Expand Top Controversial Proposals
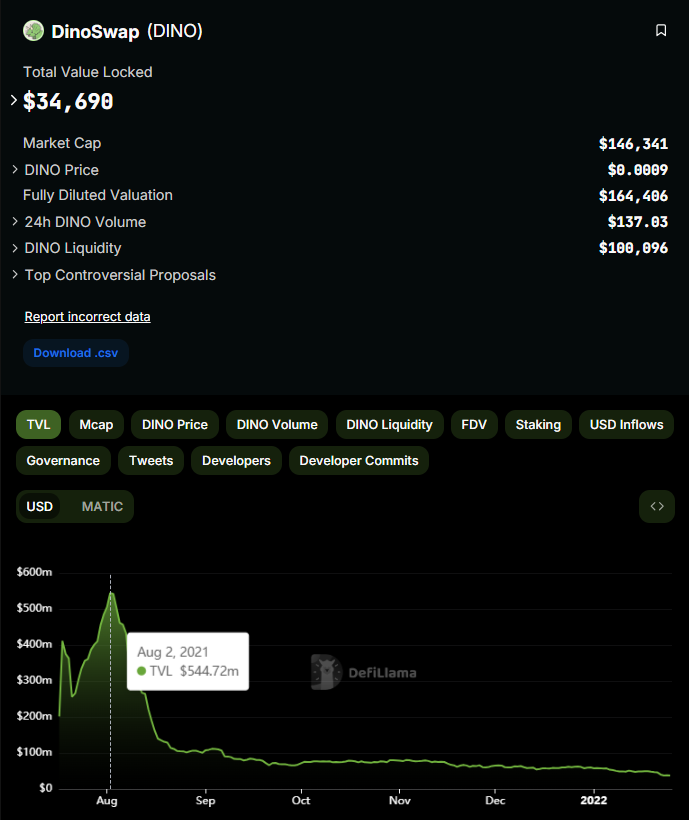 point(15,275)
